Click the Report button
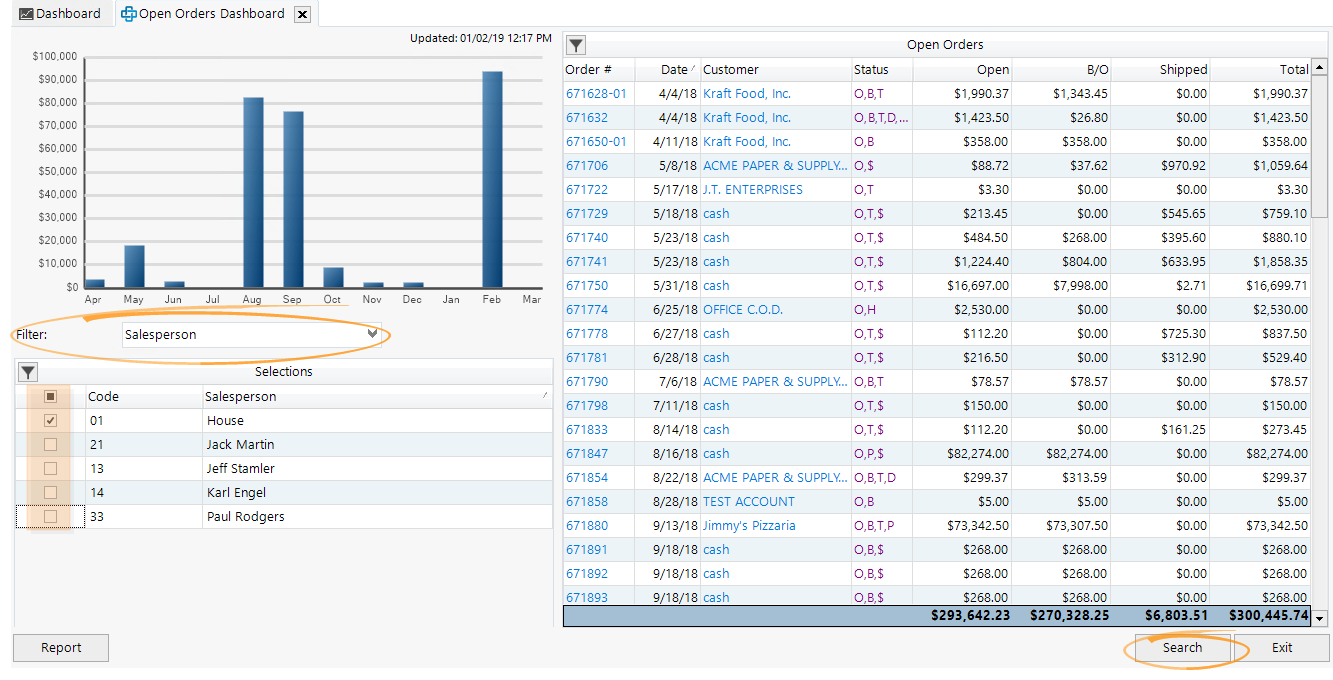 (60, 648)
